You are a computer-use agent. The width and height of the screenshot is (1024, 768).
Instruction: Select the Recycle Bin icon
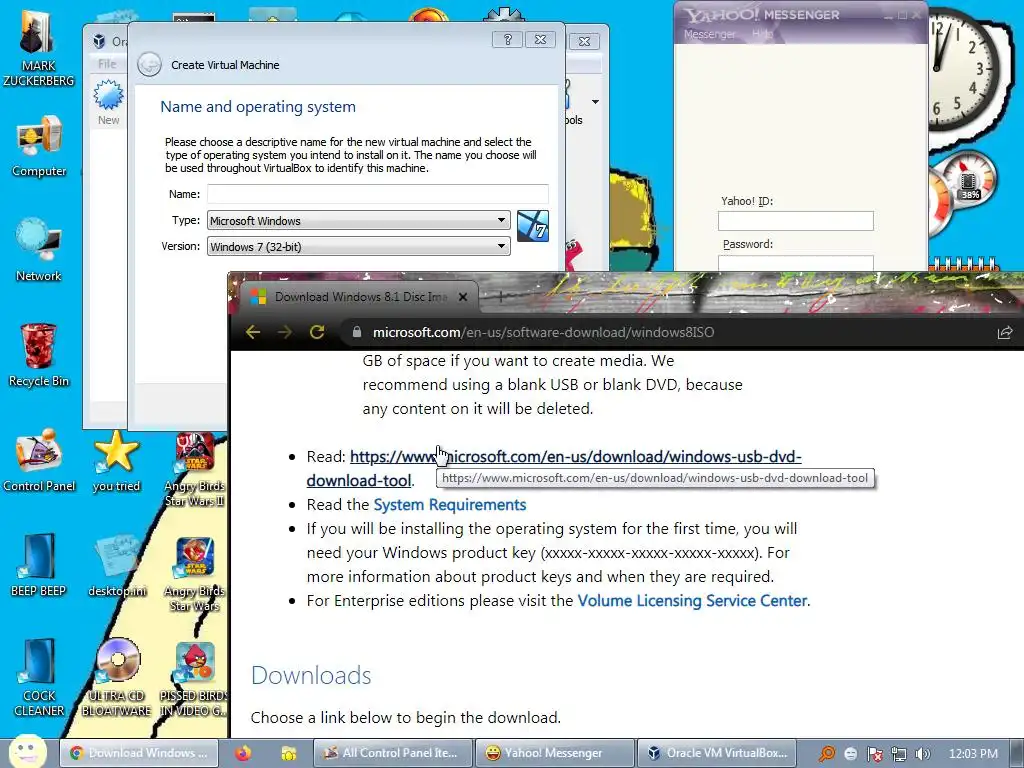point(39,355)
